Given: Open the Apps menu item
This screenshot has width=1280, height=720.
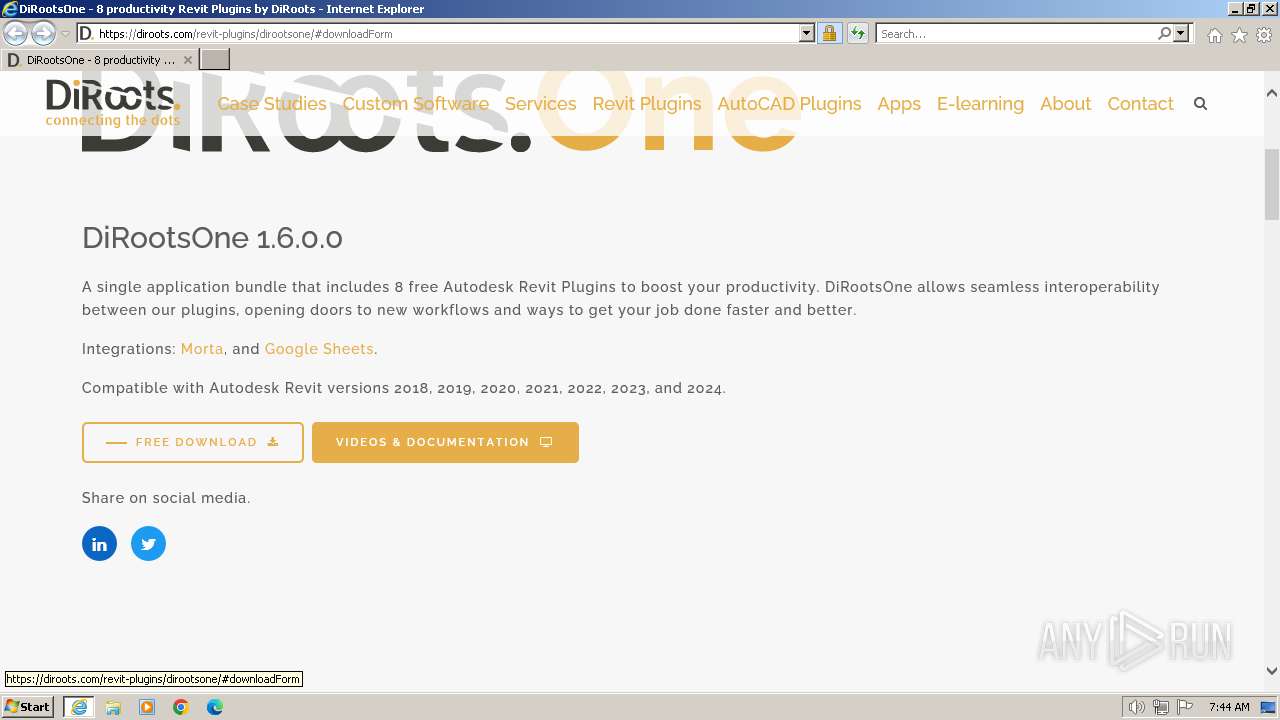Looking at the screenshot, I should (x=899, y=104).
